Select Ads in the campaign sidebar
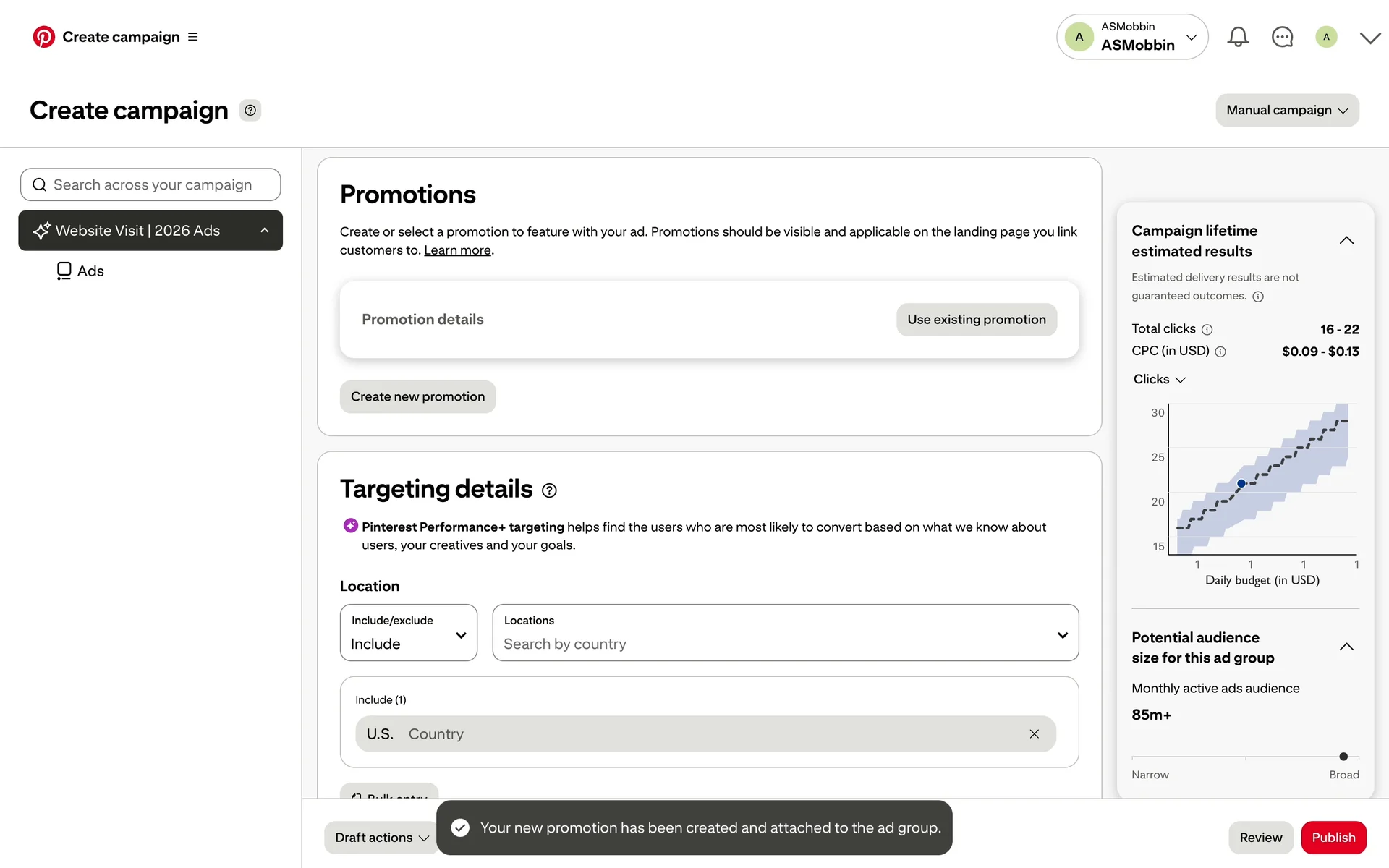 [90, 271]
